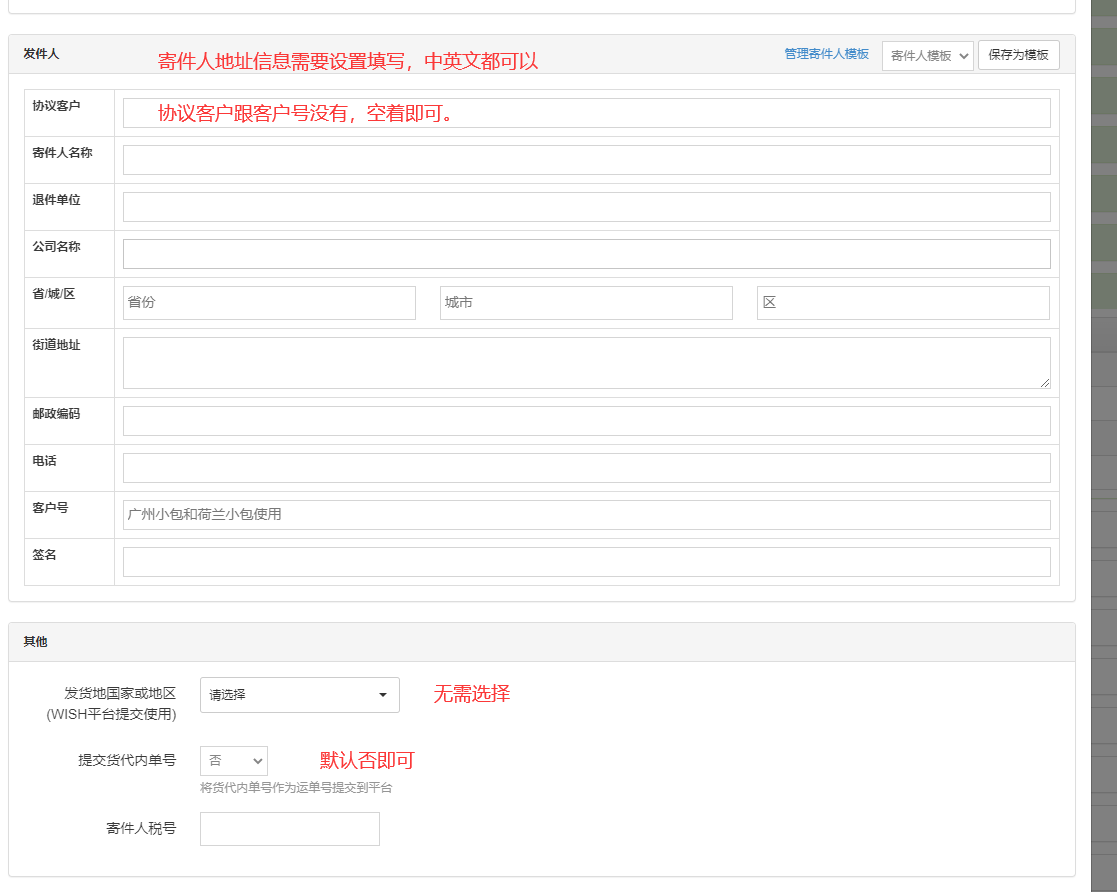Select the 公司名称 text field
This screenshot has width=1117, height=892.
click(586, 254)
